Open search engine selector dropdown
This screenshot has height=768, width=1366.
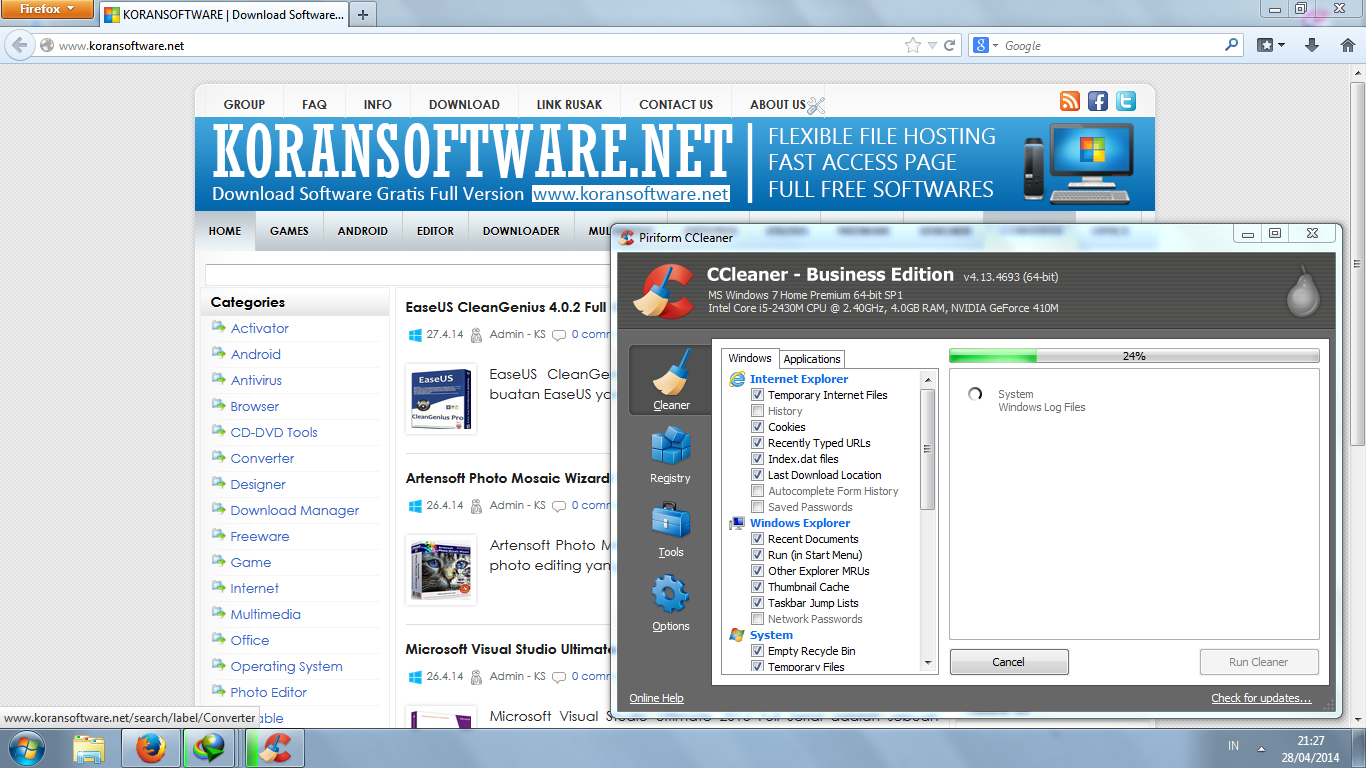(x=986, y=45)
